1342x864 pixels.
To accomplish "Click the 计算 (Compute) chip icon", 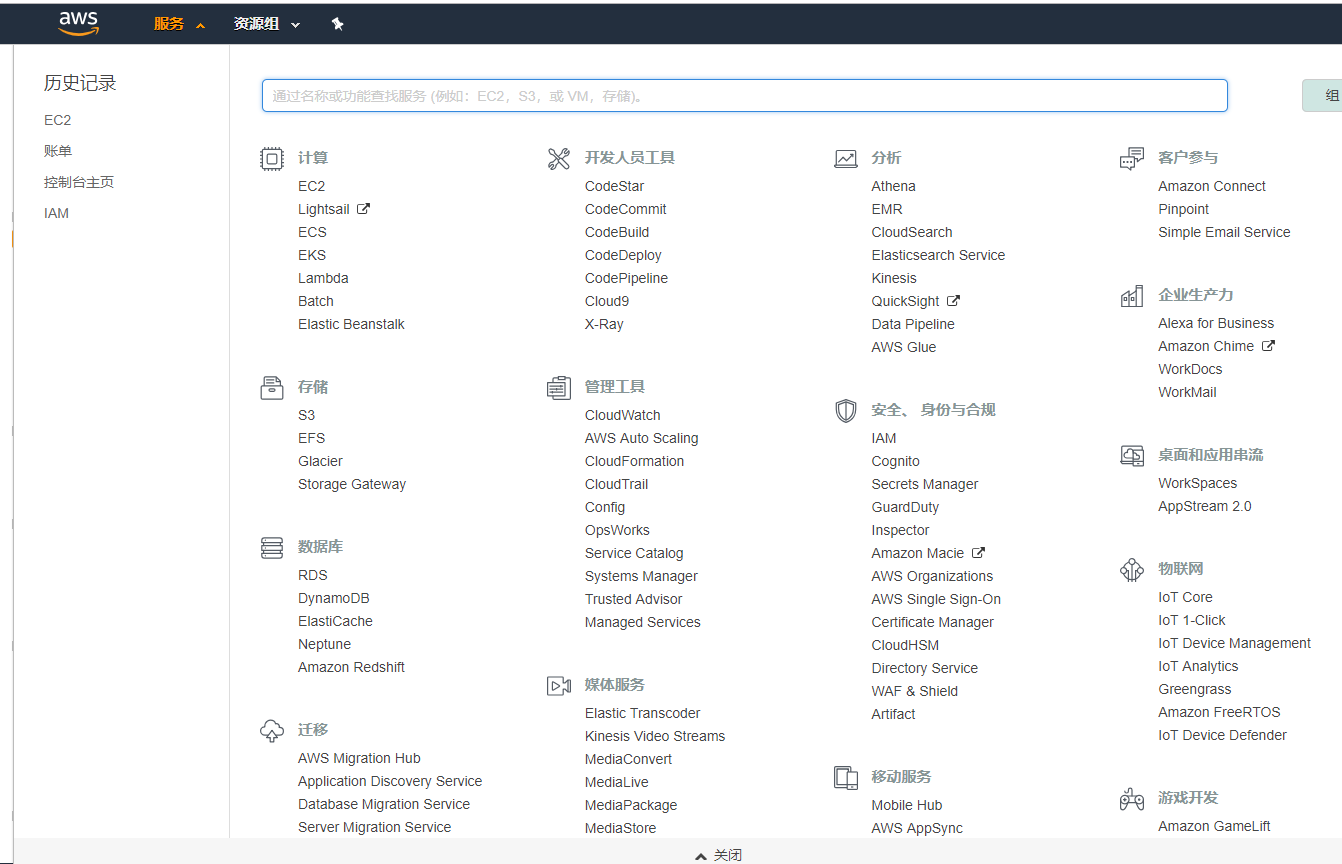I will pos(272,158).
